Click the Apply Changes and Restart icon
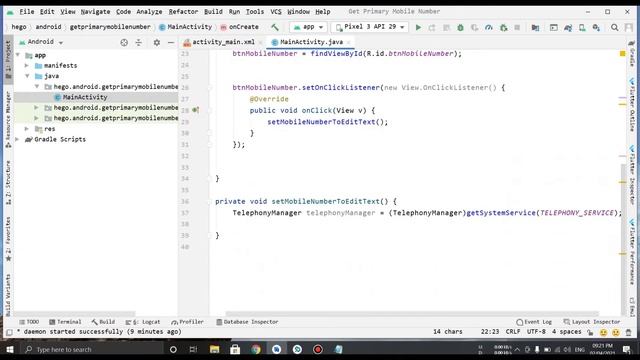 pos(432,27)
